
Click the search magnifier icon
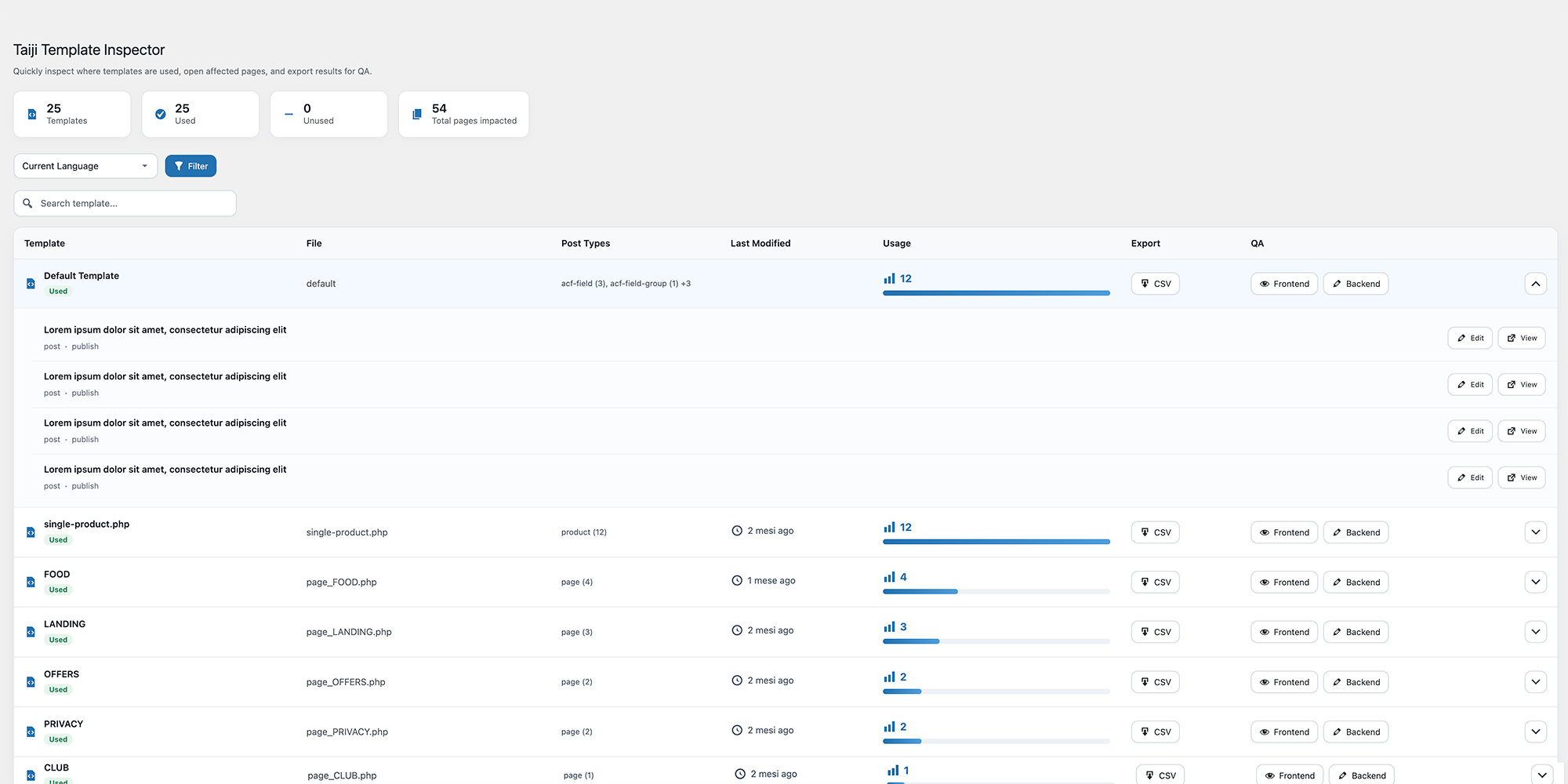click(27, 203)
